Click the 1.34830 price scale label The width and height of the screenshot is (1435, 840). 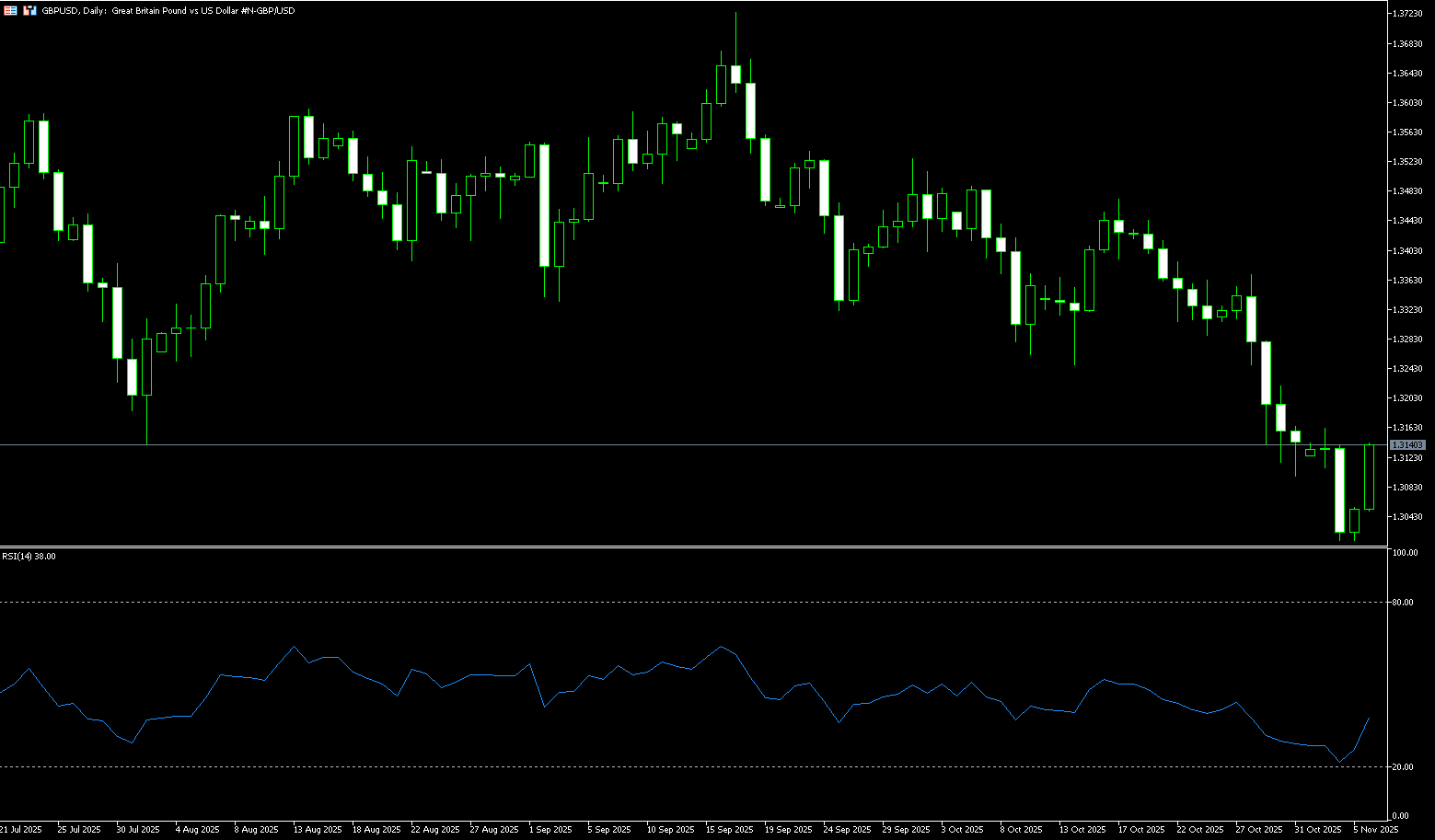tap(1406, 191)
